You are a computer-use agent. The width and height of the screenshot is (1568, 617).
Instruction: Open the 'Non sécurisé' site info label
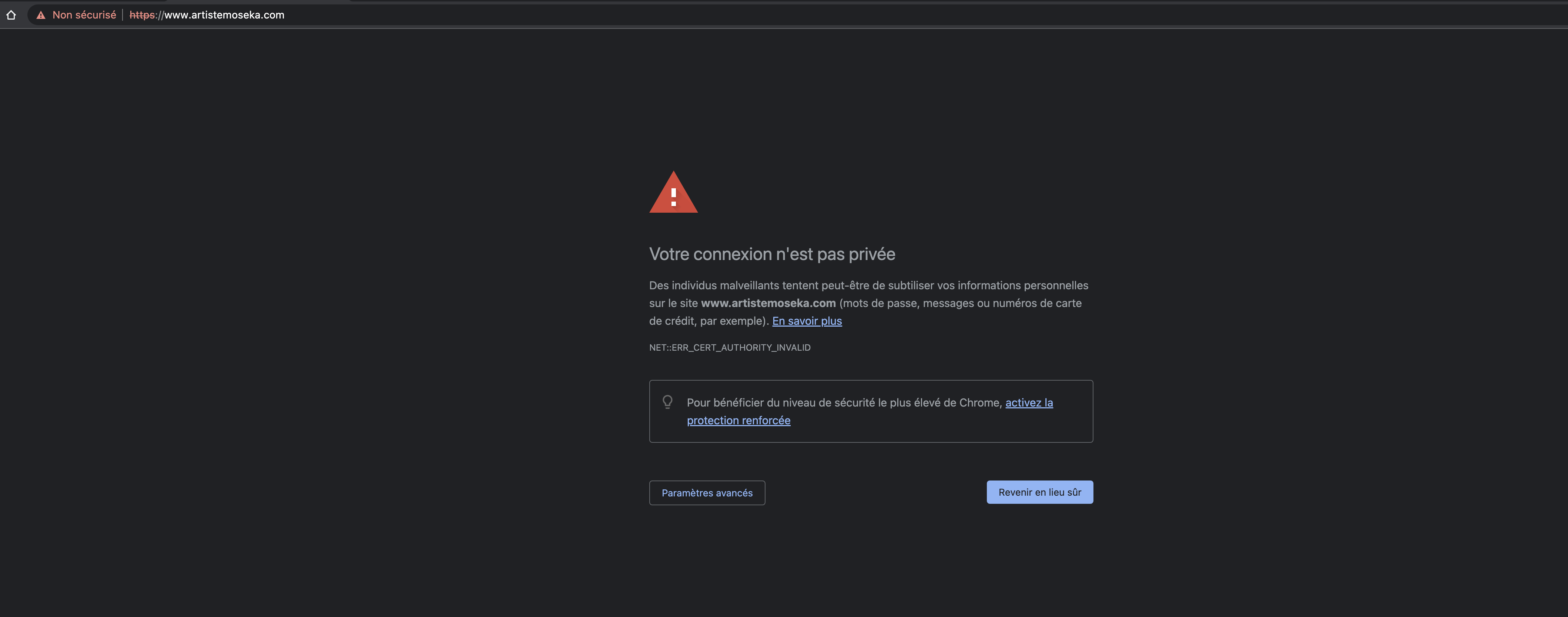coord(84,15)
